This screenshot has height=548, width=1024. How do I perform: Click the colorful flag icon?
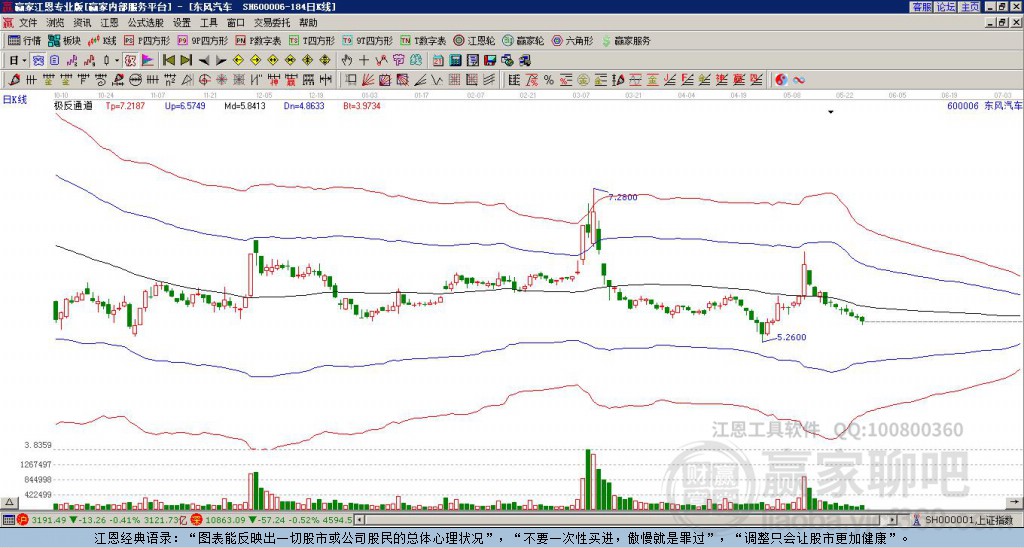[x=148, y=61]
